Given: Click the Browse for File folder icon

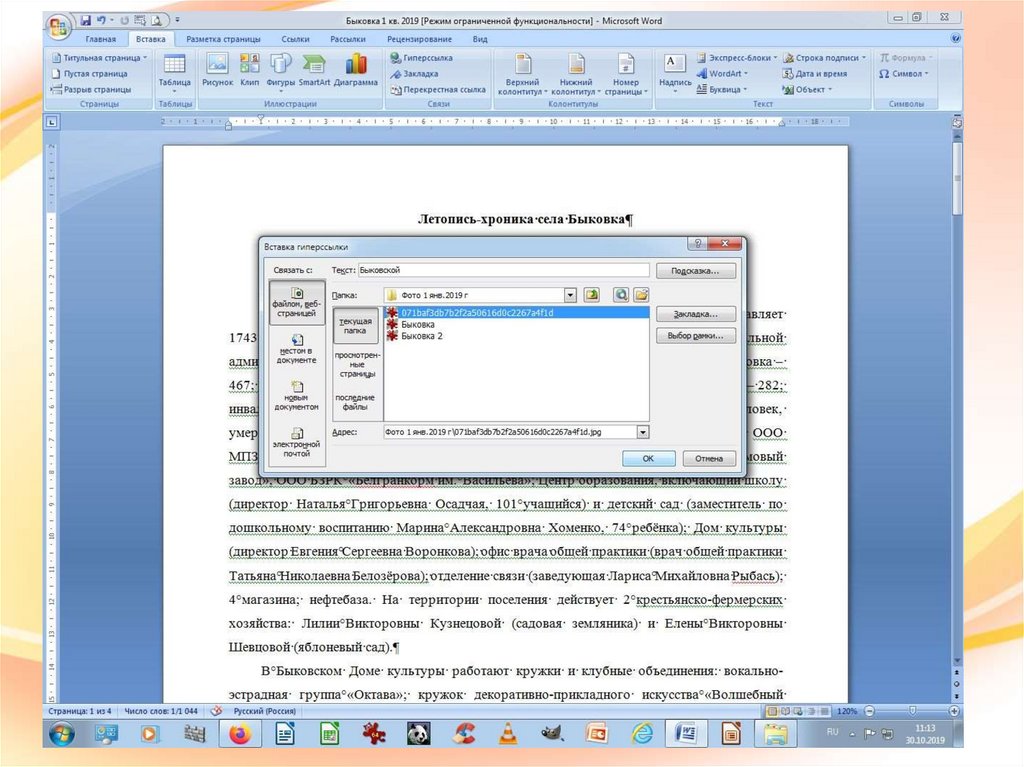Looking at the screenshot, I should tap(641, 295).
